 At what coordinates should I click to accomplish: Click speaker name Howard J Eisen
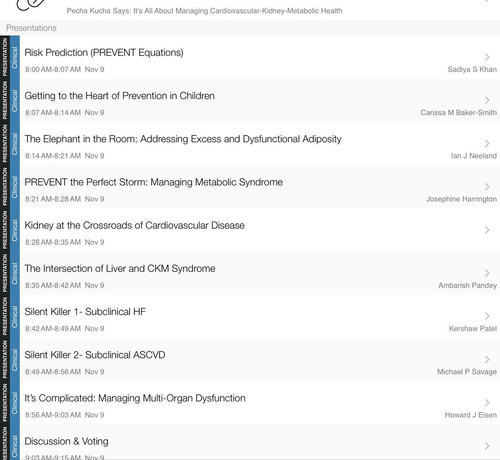pyautogui.click(x=471, y=415)
